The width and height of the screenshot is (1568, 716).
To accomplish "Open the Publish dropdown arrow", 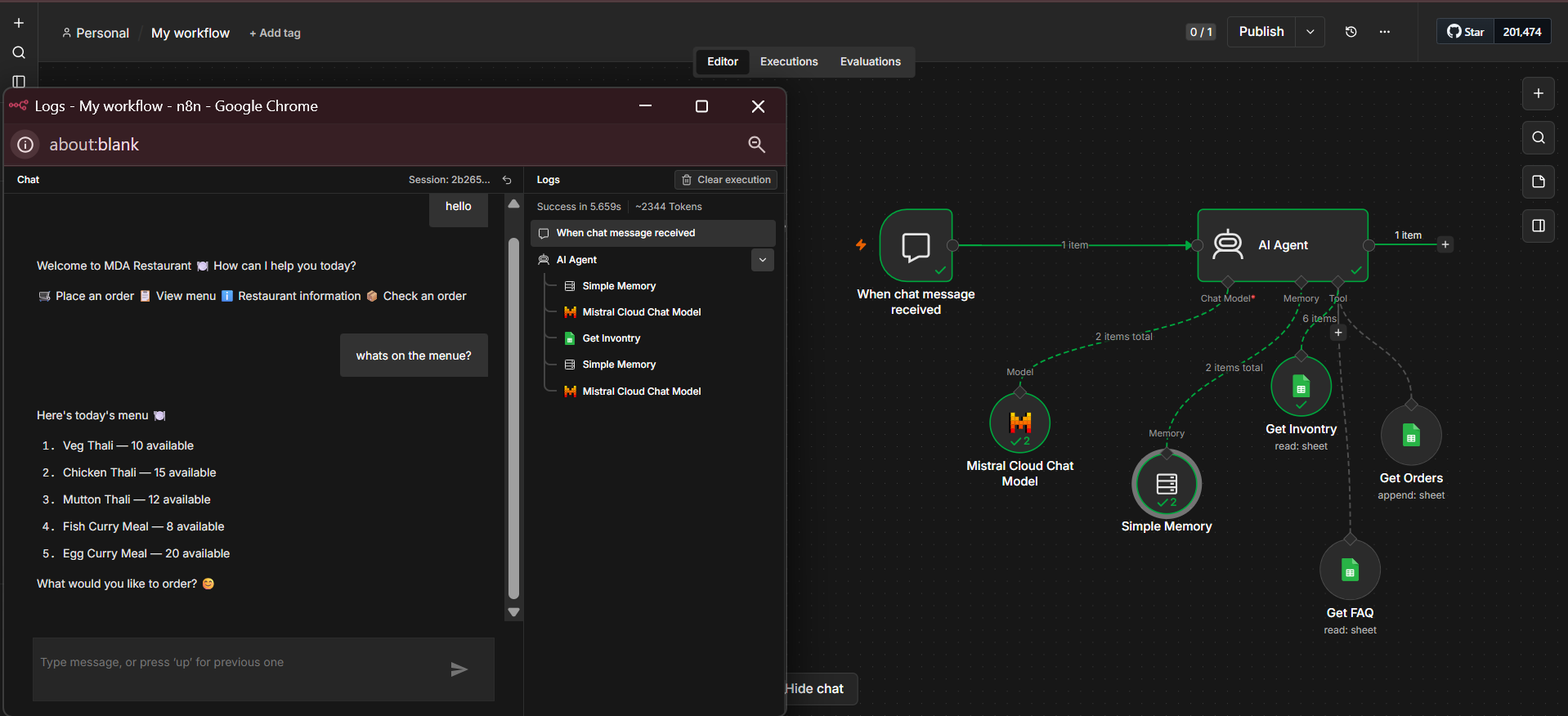I will pos(1310,32).
